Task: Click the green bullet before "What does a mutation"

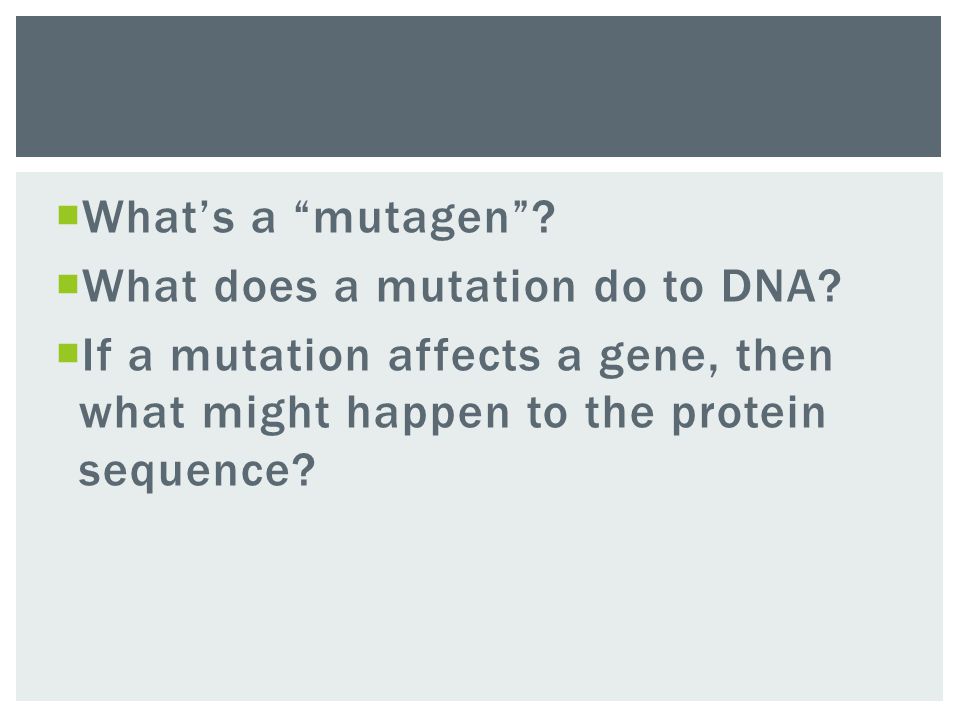Action: 68,285
